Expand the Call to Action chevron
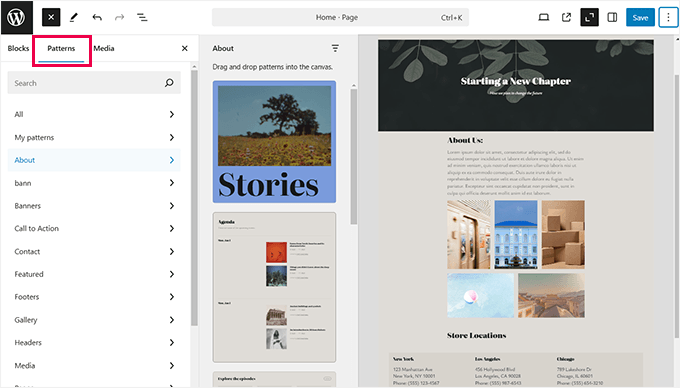Viewport: 680px width, 388px height. point(172,228)
